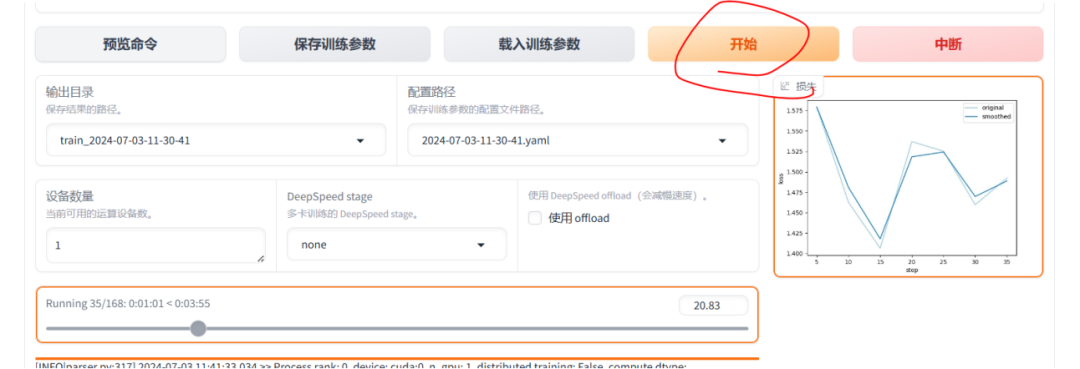Click the progress slider handle
This screenshot has width=1080, height=369.
198,328
